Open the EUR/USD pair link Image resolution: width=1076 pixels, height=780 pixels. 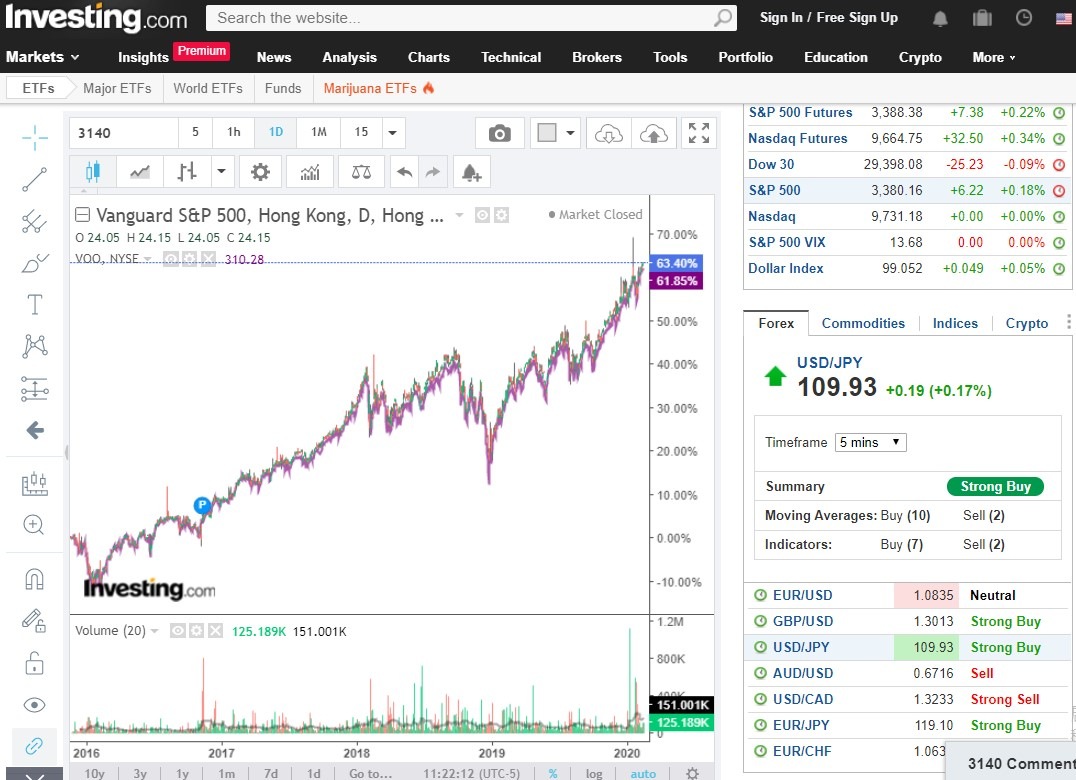coord(802,595)
